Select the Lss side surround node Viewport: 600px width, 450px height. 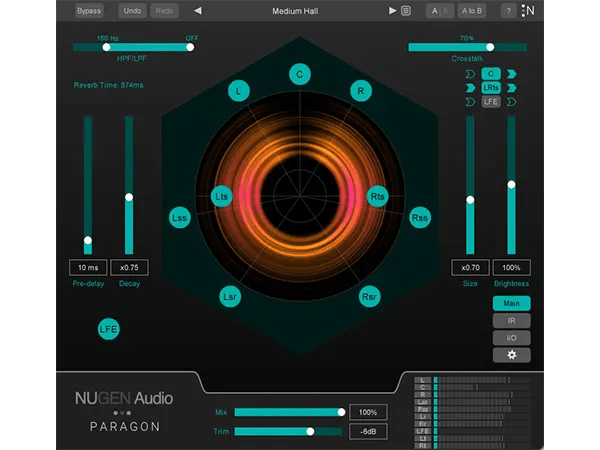pyautogui.click(x=179, y=218)
